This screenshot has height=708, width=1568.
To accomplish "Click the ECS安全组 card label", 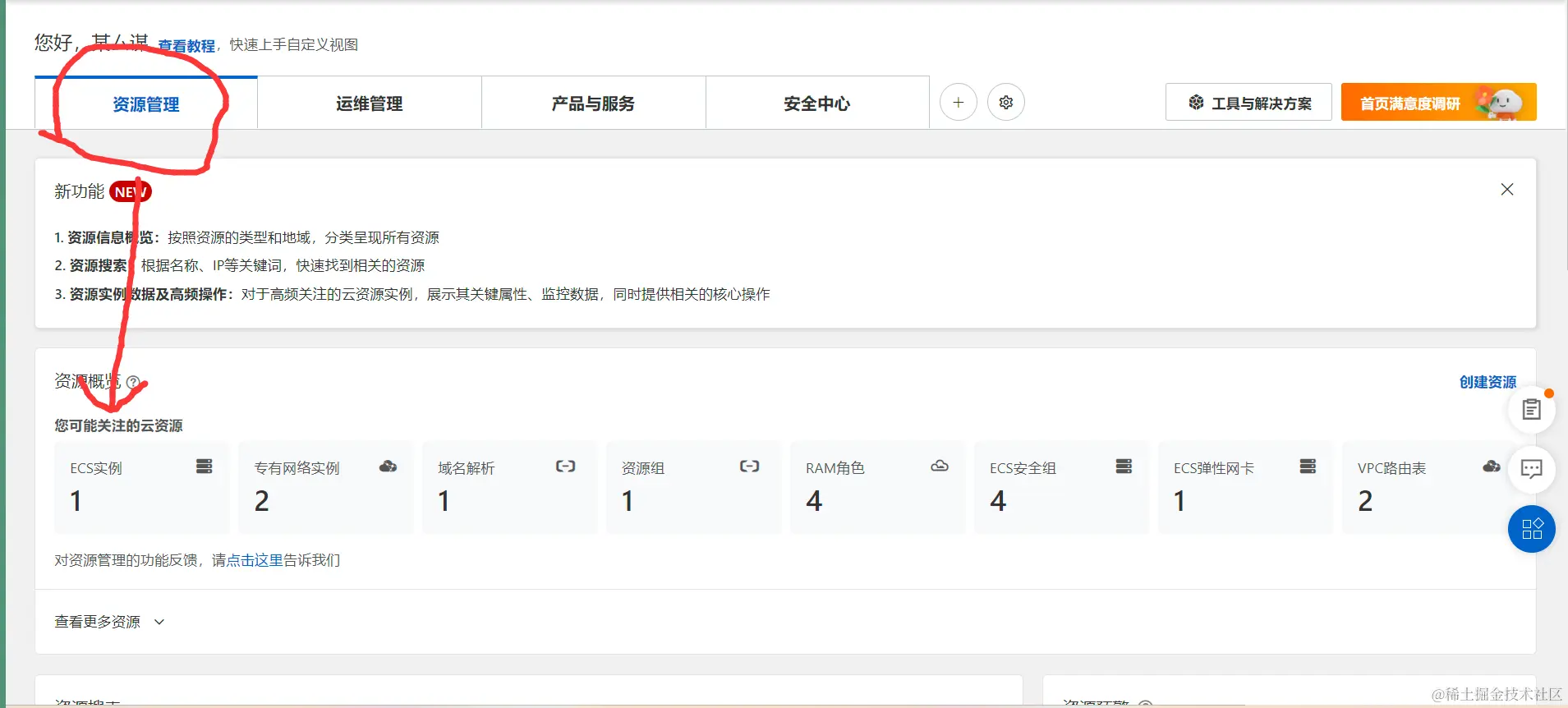I will coord(1023,468).
